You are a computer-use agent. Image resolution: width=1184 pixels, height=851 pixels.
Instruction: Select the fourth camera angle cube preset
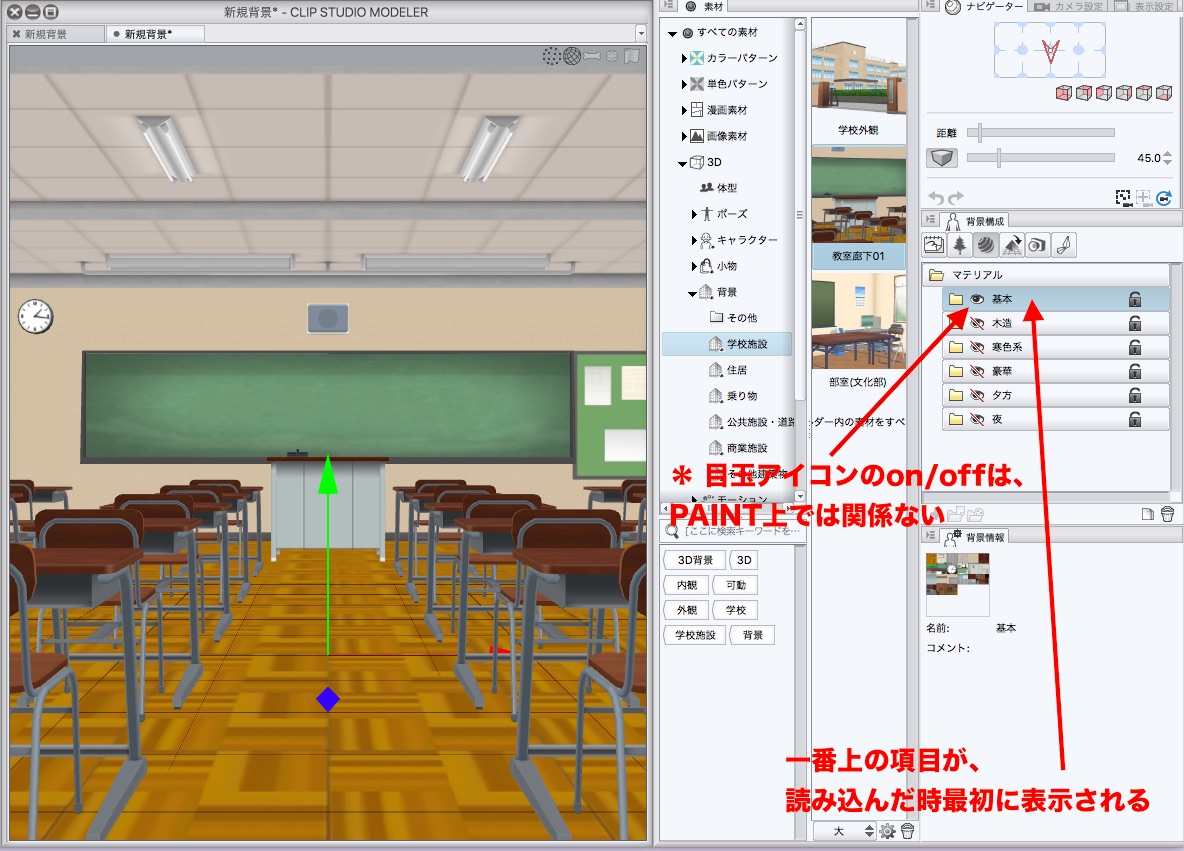tap(1124, 93)
